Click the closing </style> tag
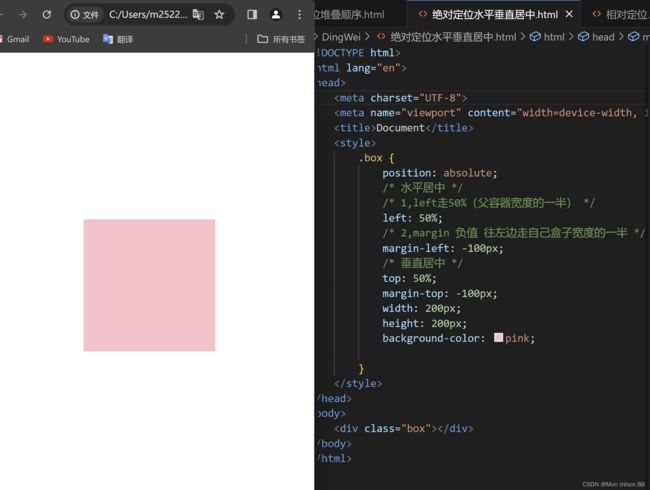Viewport: 650px width, 490px height. click(358, 383)
